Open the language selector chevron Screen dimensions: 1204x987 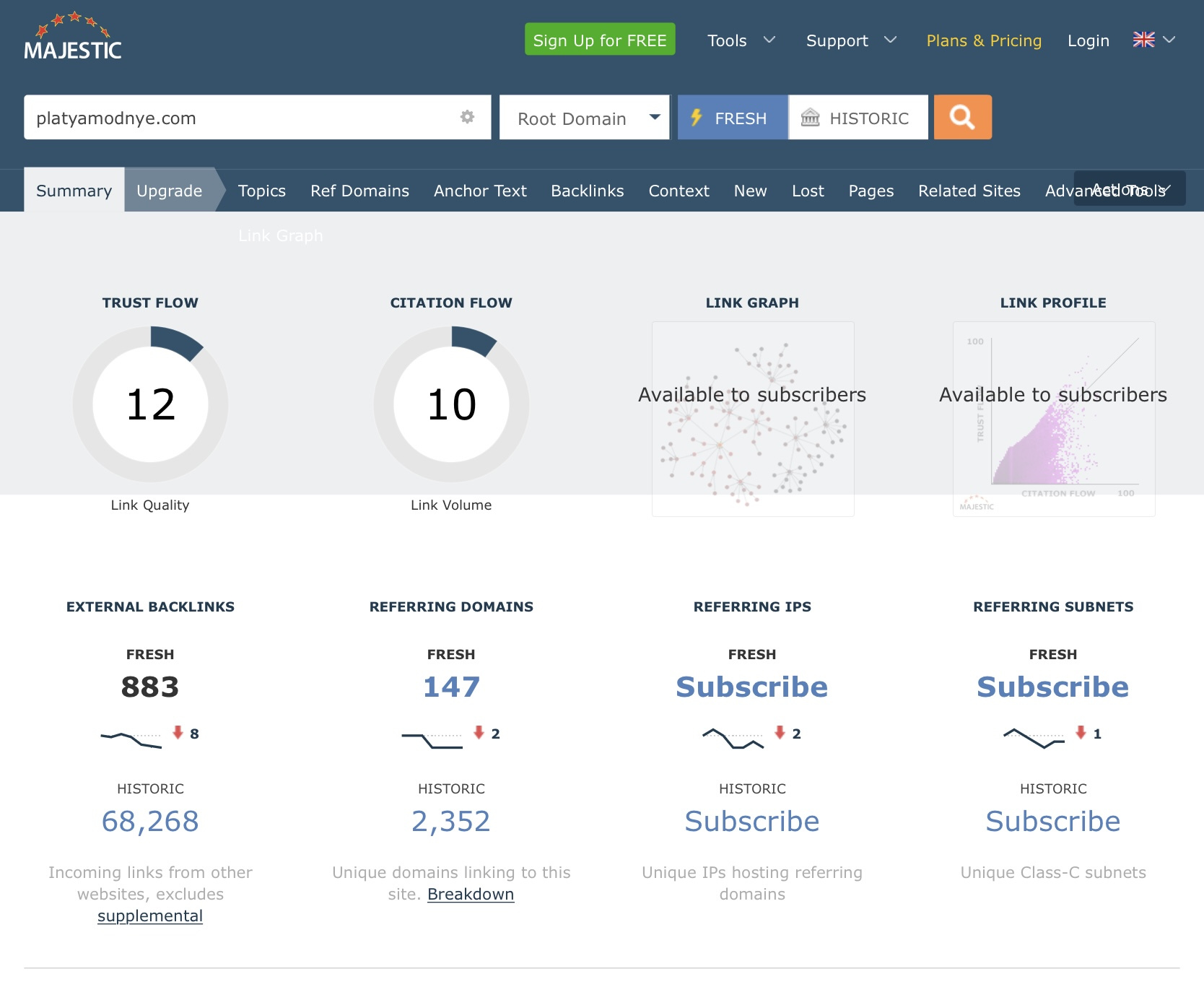(1169, 40)
